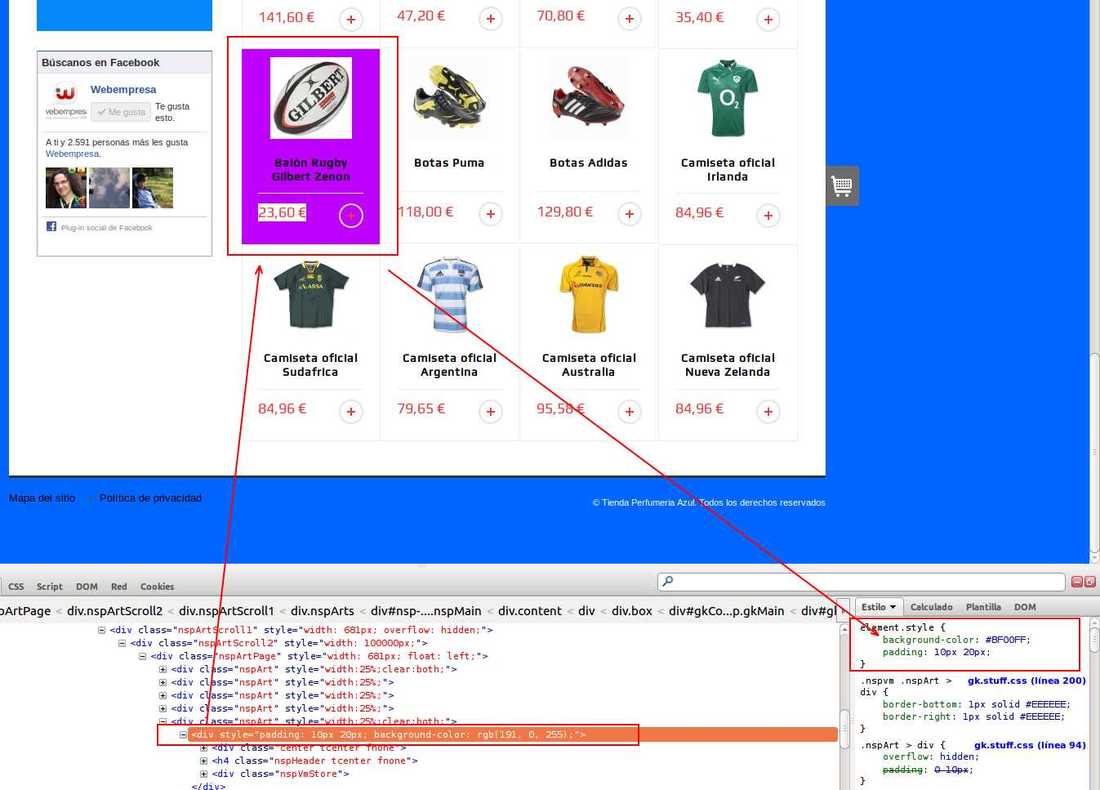Add Camiseta oficial Sudafrica with plus icon
The image size is (1100, 790).
[x=351, y=411]
